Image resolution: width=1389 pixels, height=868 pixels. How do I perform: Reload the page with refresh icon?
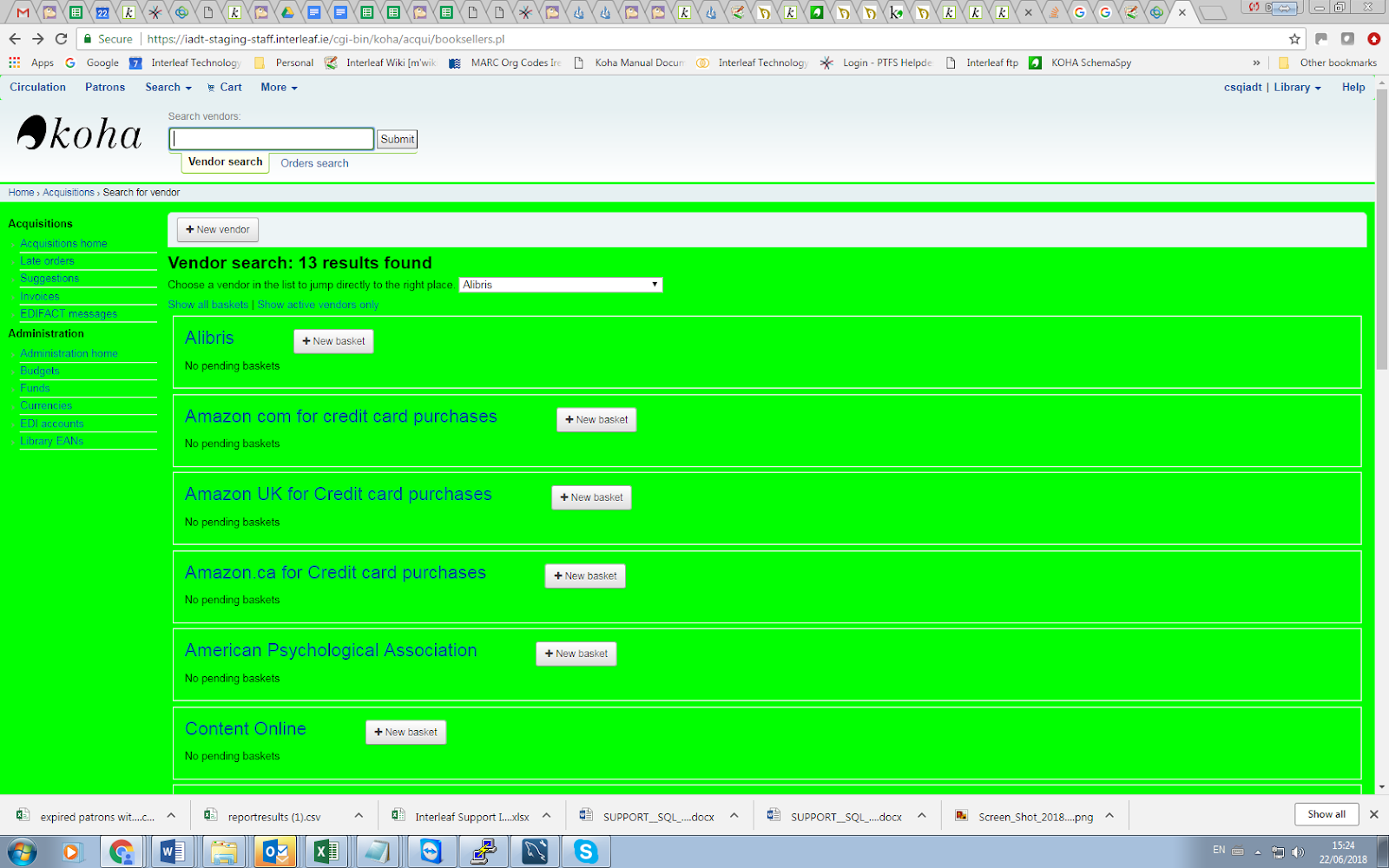(x=61, y=39)
